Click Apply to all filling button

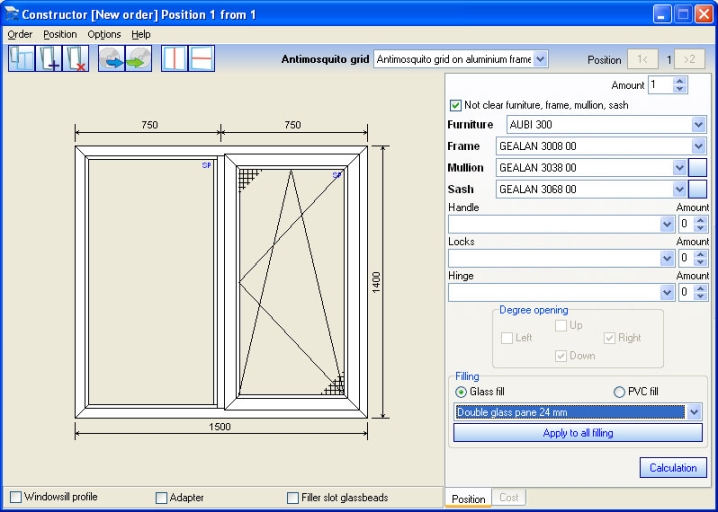point(577,433)
